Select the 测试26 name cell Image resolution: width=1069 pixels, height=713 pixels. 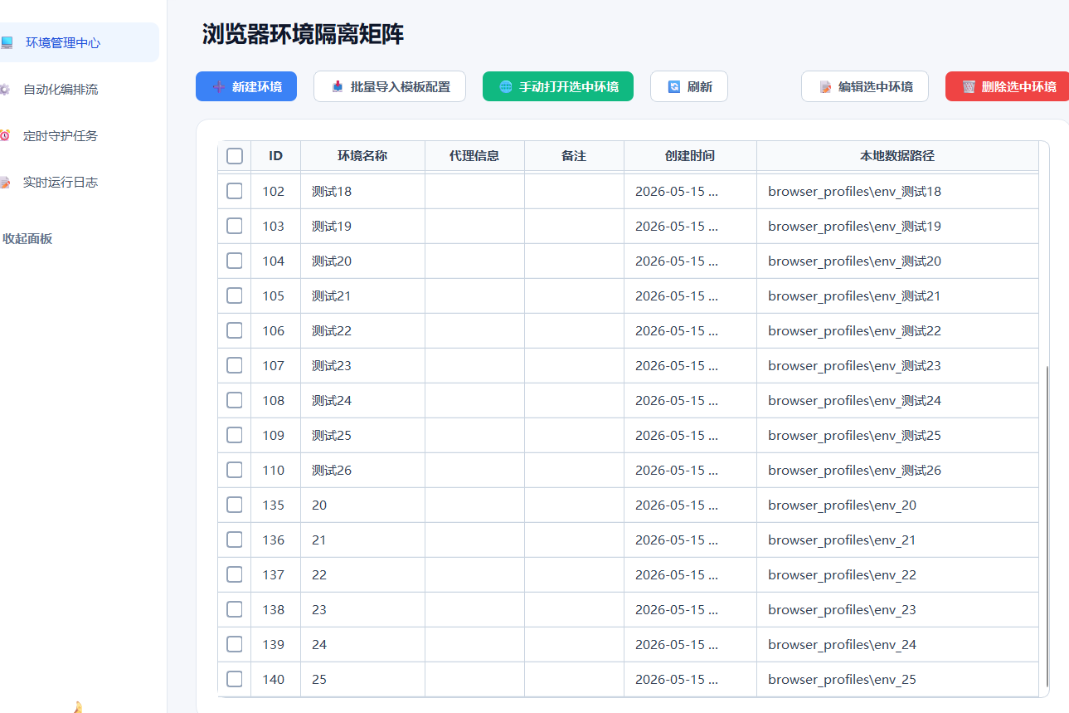(x=363, y=470)
